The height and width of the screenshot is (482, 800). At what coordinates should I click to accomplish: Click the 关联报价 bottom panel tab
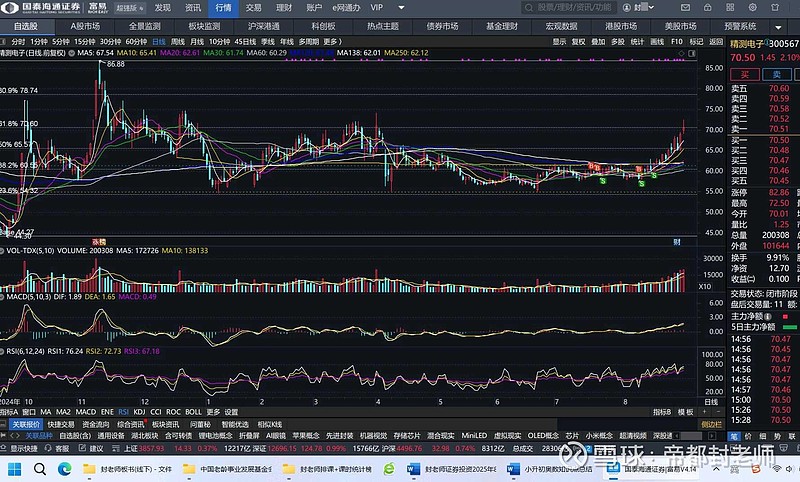coord(24,424)
